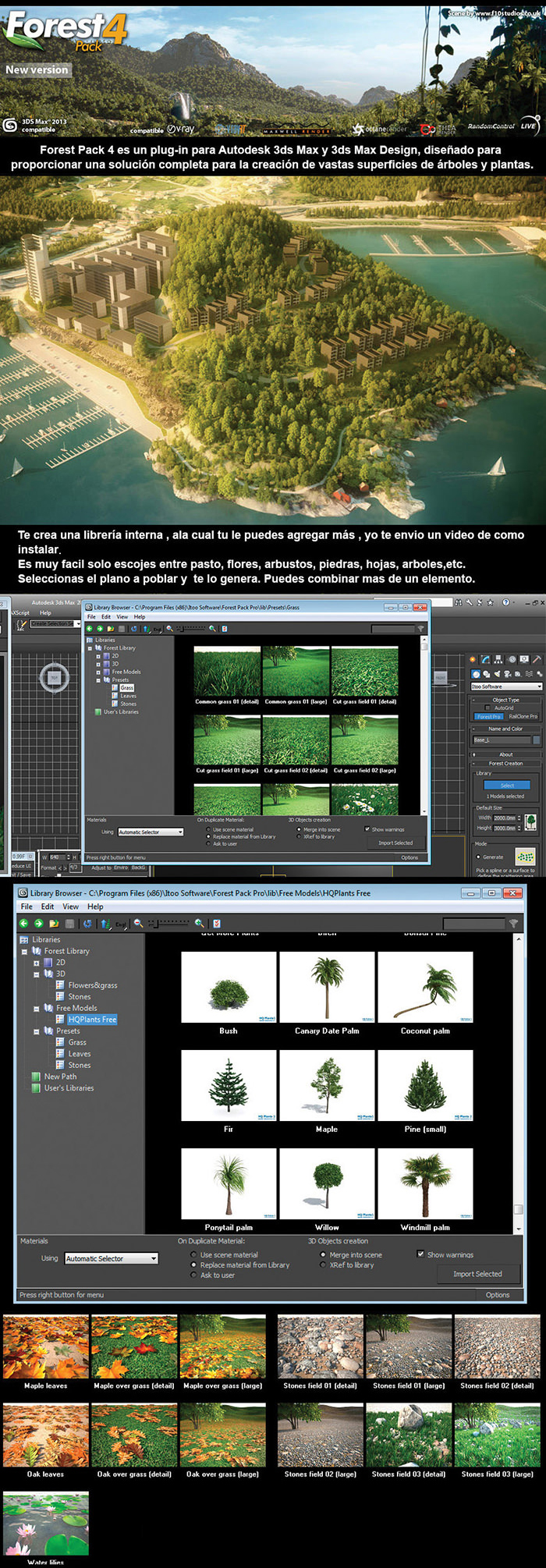Select Leaves under Presets in HQPlants Free browser

point(80,1054)
